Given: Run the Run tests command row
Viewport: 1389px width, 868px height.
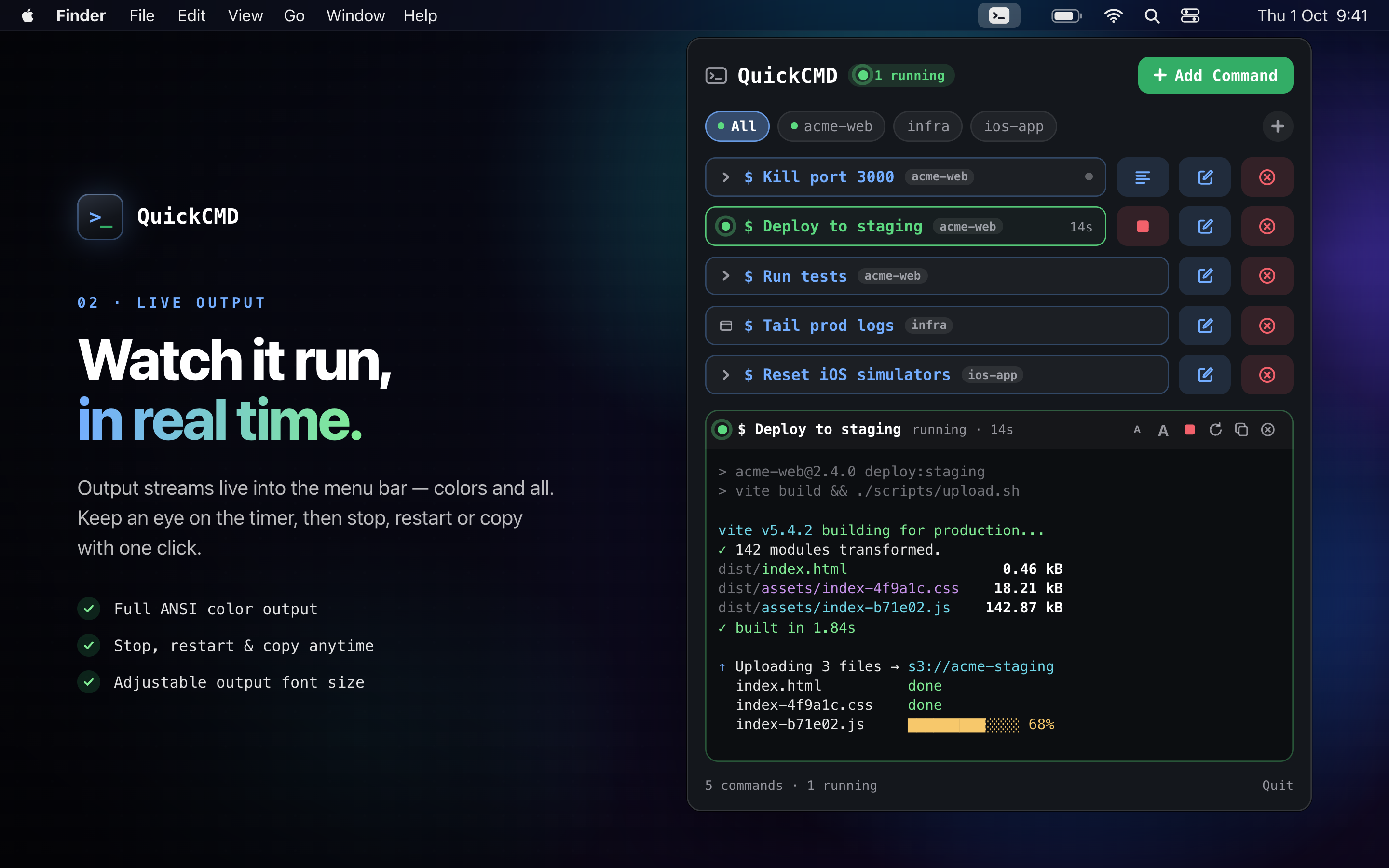Looking at the screenshot, I should [937, 275].
